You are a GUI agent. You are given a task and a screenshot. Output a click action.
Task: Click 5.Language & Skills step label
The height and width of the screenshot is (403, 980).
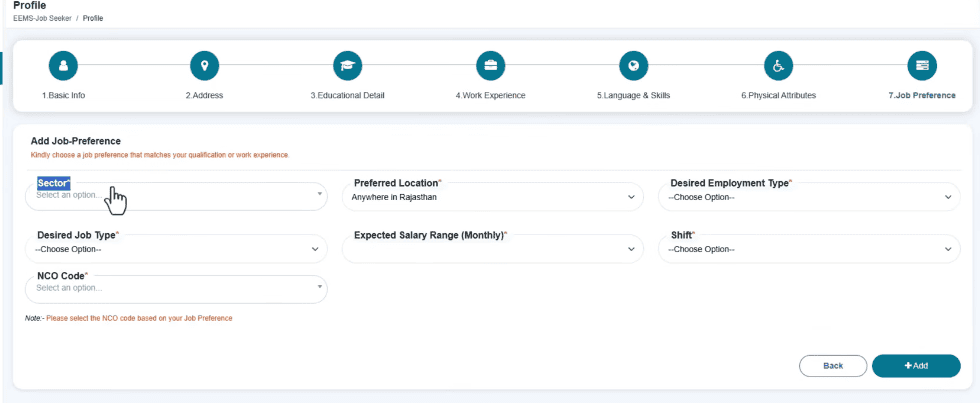[634, 96]
